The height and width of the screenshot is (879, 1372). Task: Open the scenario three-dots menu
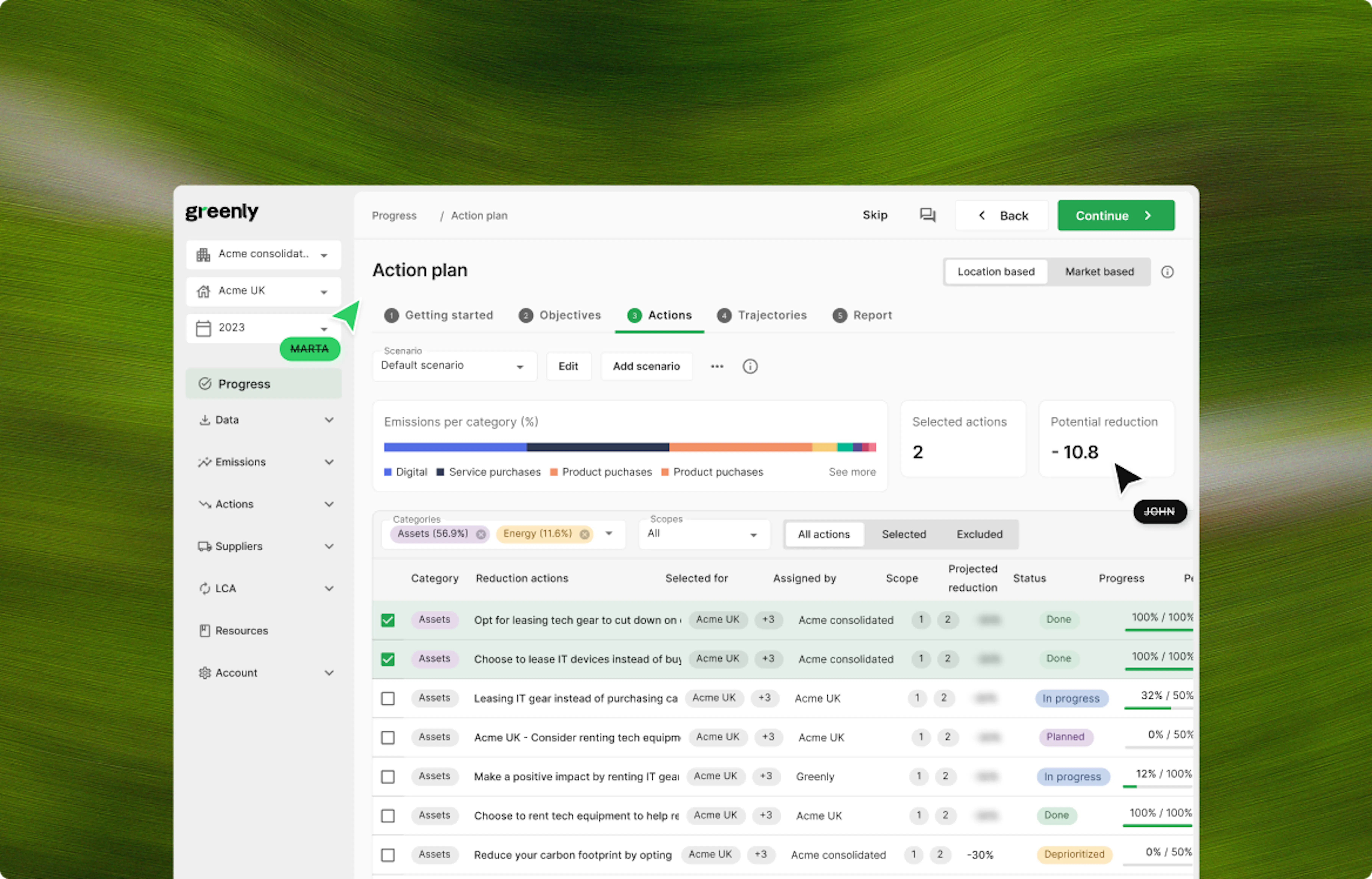717,366
